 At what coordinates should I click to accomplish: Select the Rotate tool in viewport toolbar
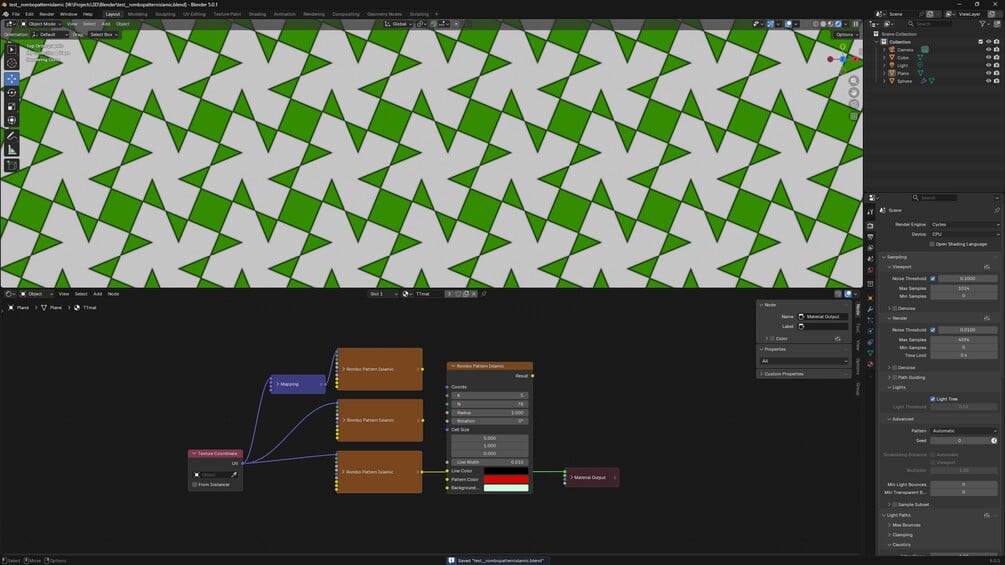(x=12, y=92)
